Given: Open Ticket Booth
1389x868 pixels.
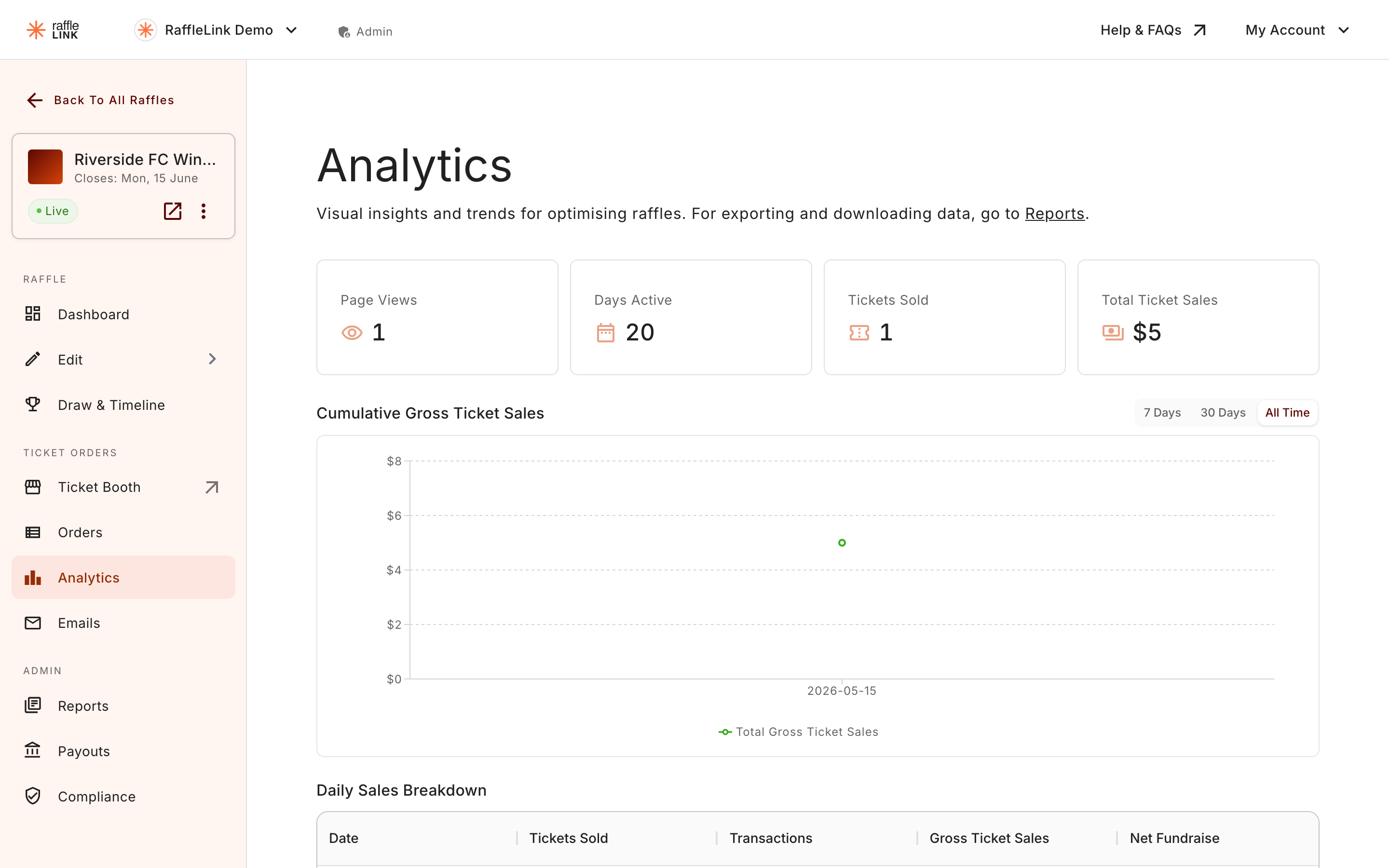Looking at the screenshot, I should point(123,487).
